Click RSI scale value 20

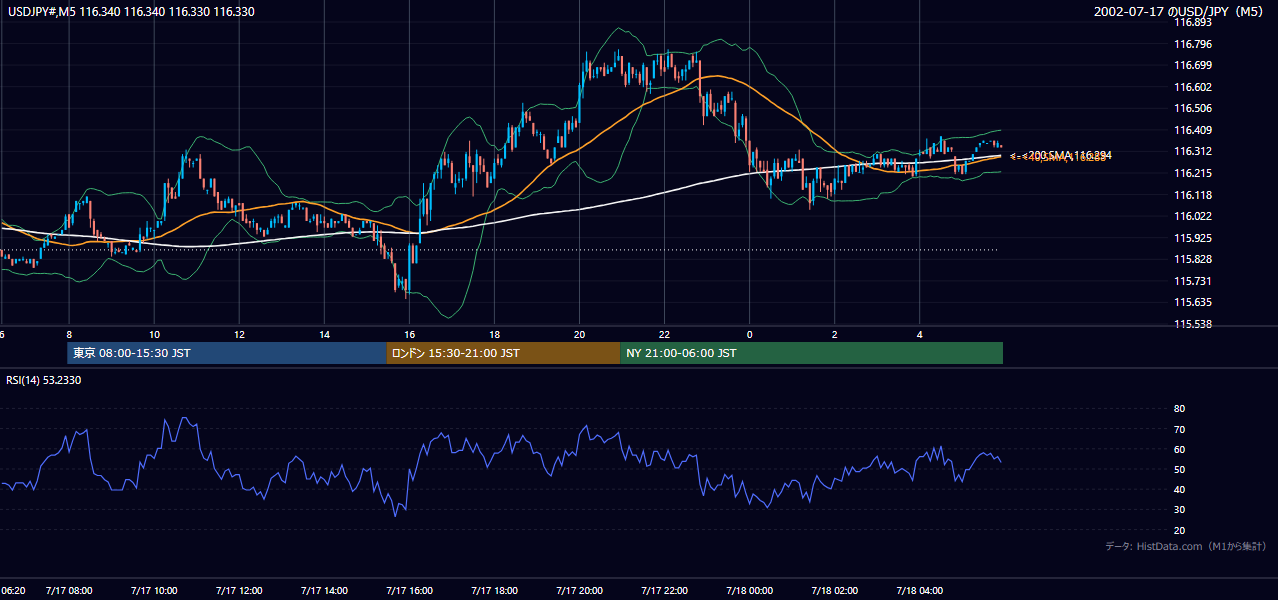point(1179,530)
